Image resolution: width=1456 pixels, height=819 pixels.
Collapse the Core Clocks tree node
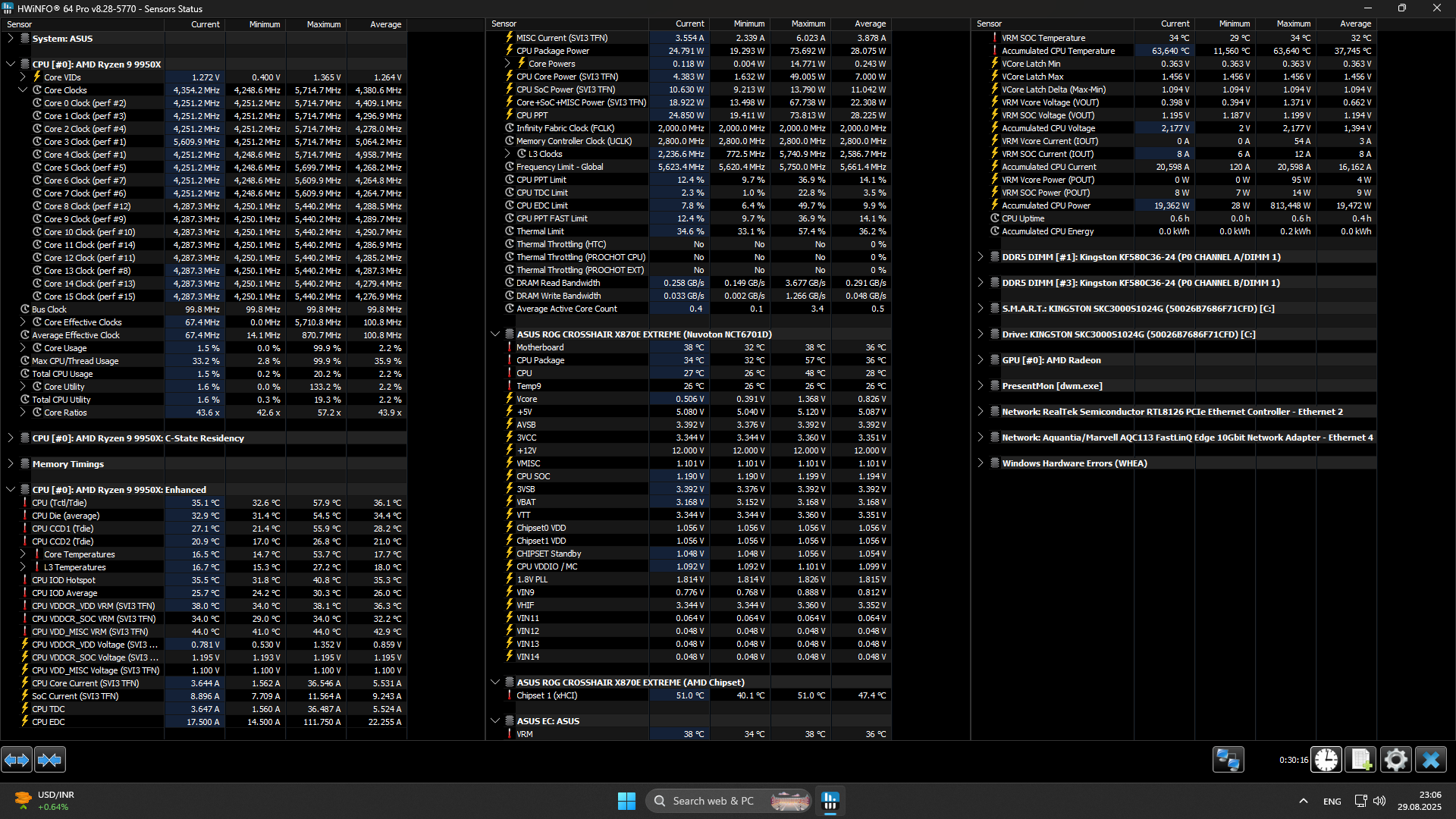23,90
